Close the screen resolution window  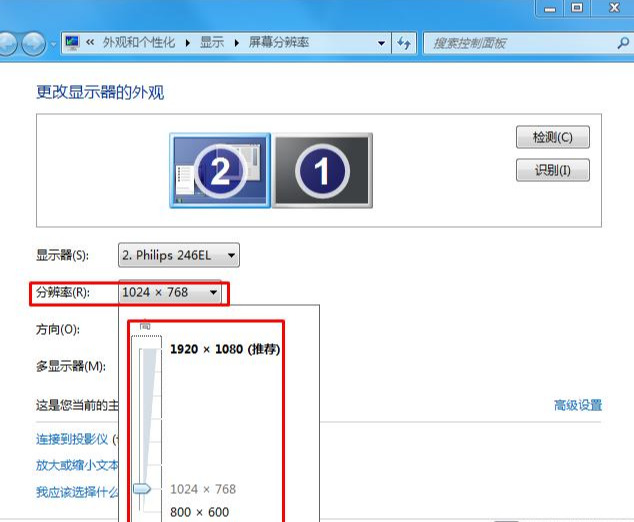click(x=614, y=8)
